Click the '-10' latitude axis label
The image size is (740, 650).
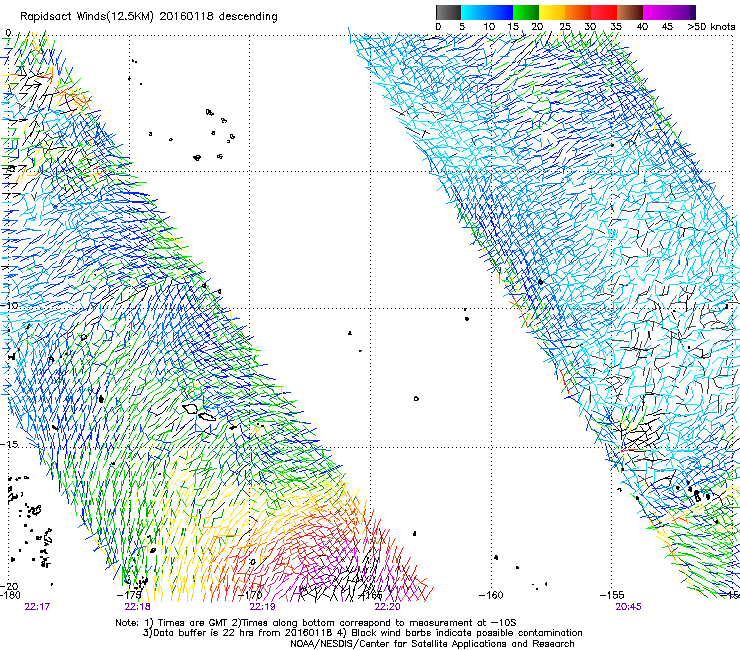pyautogui.click(x=9, y=305)
